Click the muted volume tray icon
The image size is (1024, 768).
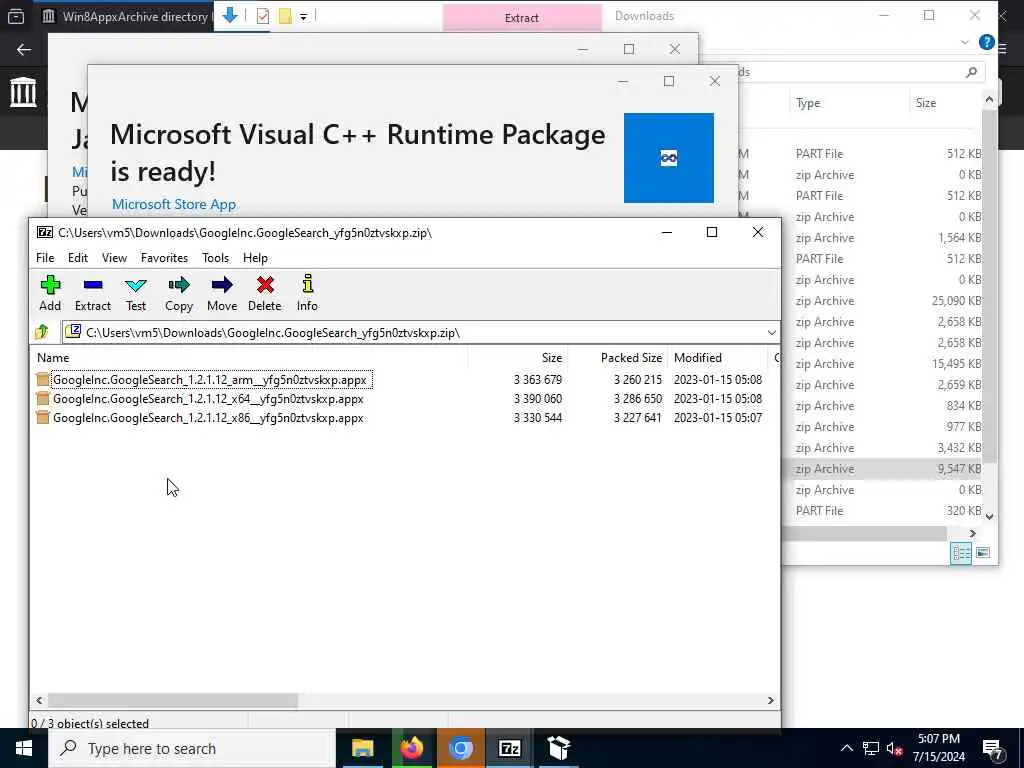[x=894, y=748]
